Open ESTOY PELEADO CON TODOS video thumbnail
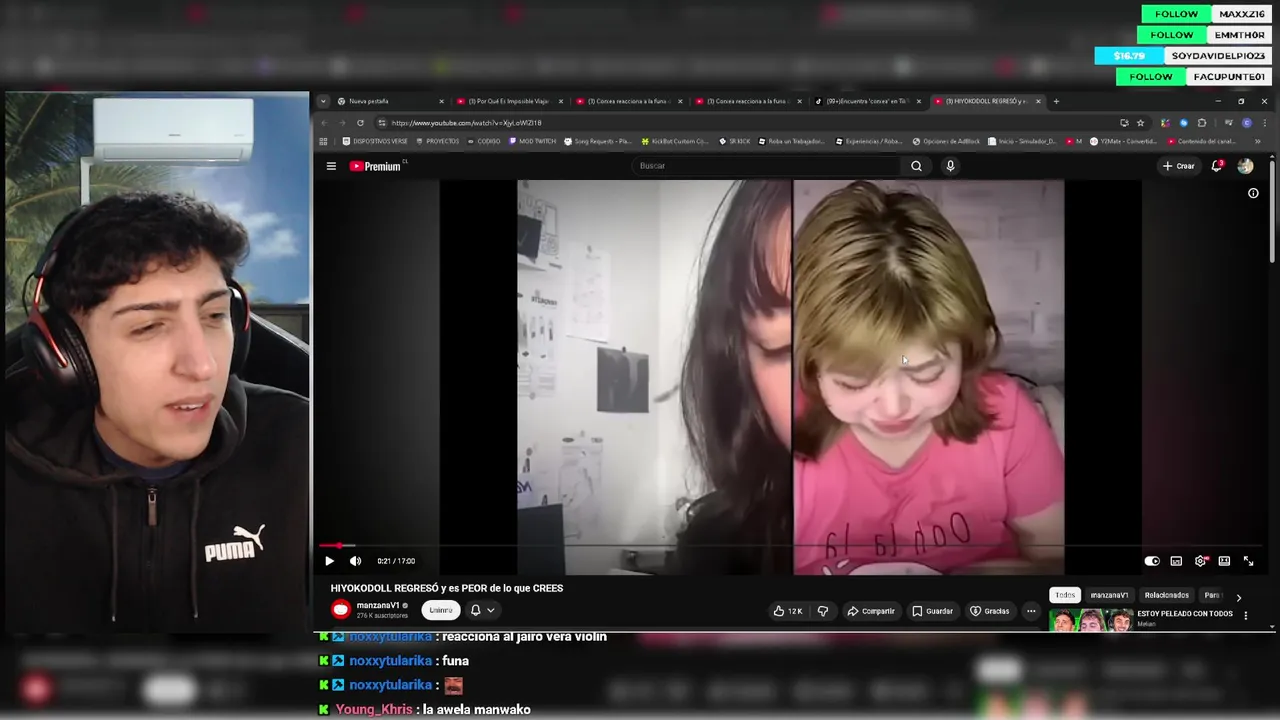 [1091, 620]
